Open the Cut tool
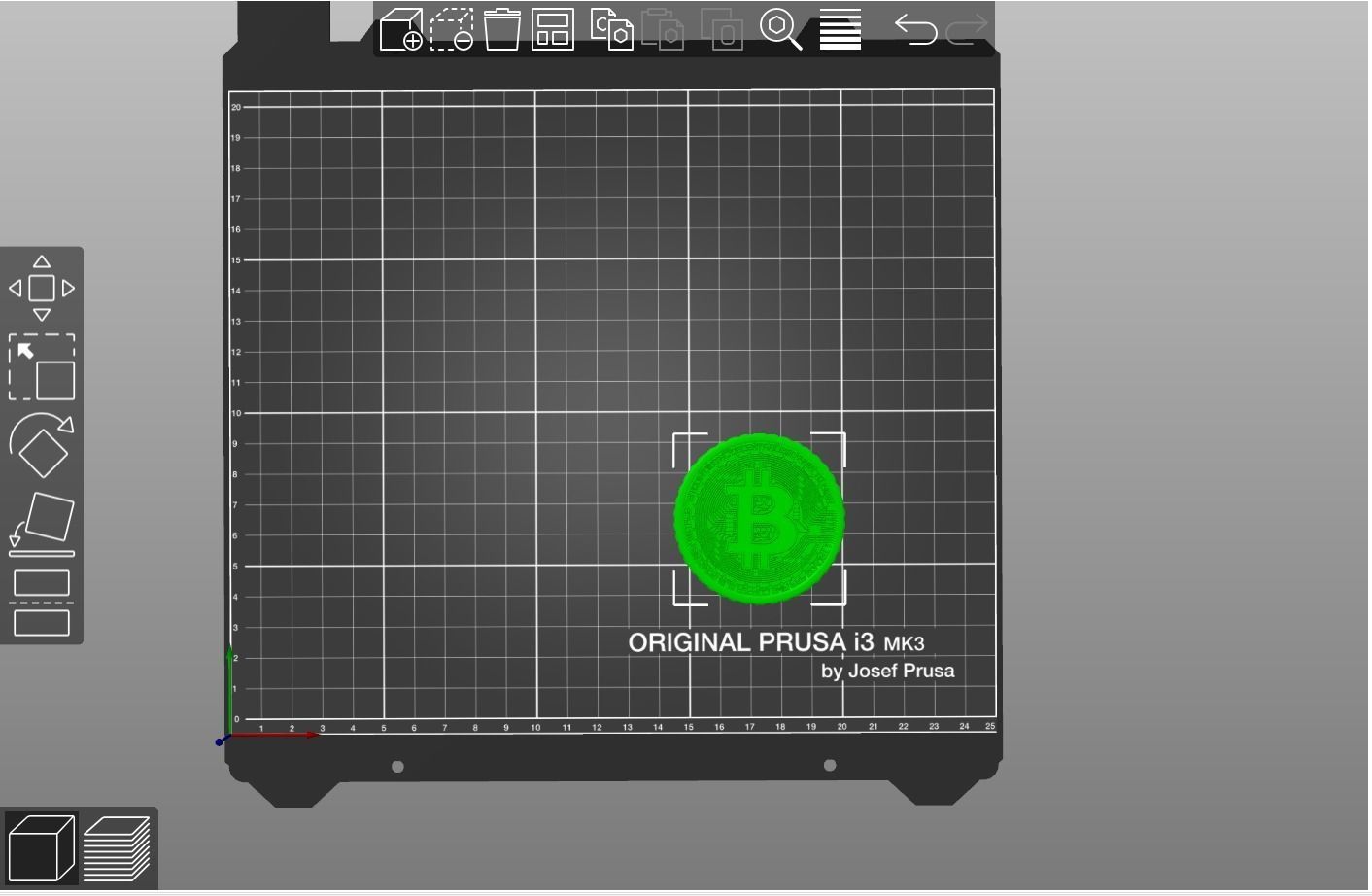 pos(42,603)
